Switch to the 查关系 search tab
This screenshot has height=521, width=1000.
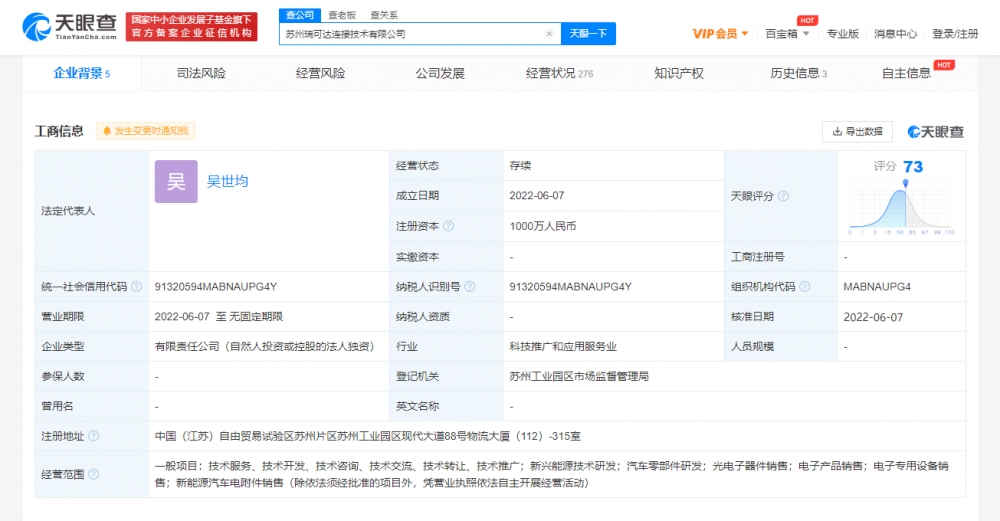tap(384, 15)
